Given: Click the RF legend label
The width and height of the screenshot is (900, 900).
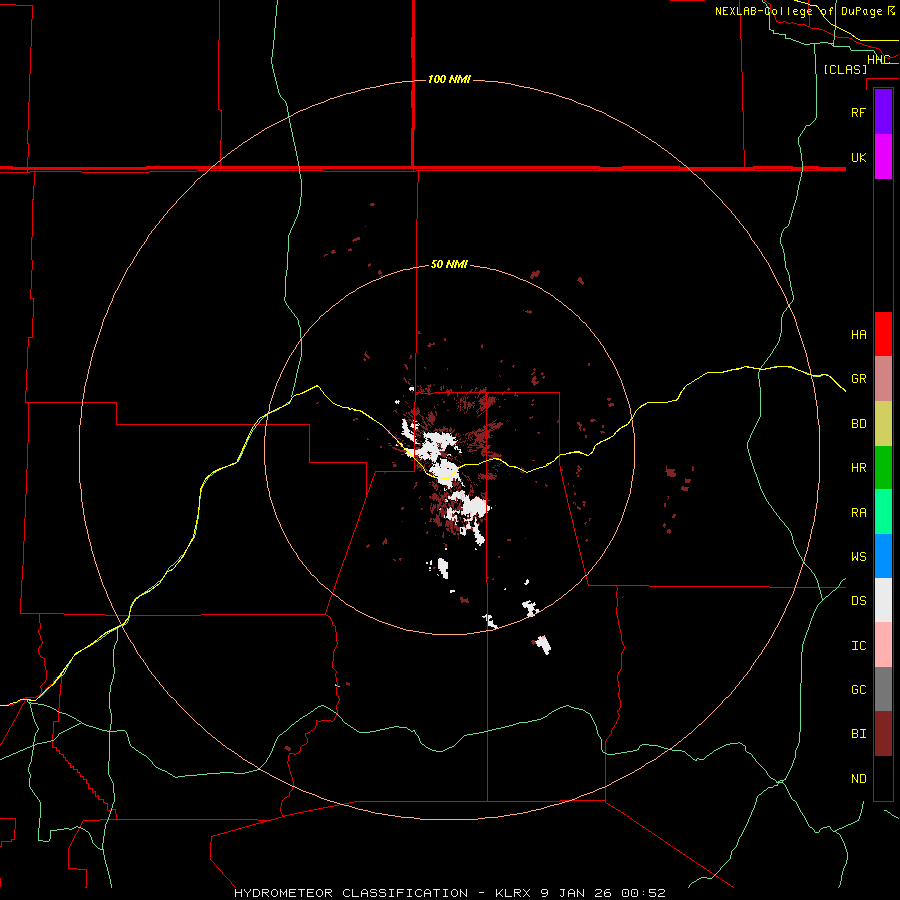Looking at the screenshot, I should click(x=858, y=112).
